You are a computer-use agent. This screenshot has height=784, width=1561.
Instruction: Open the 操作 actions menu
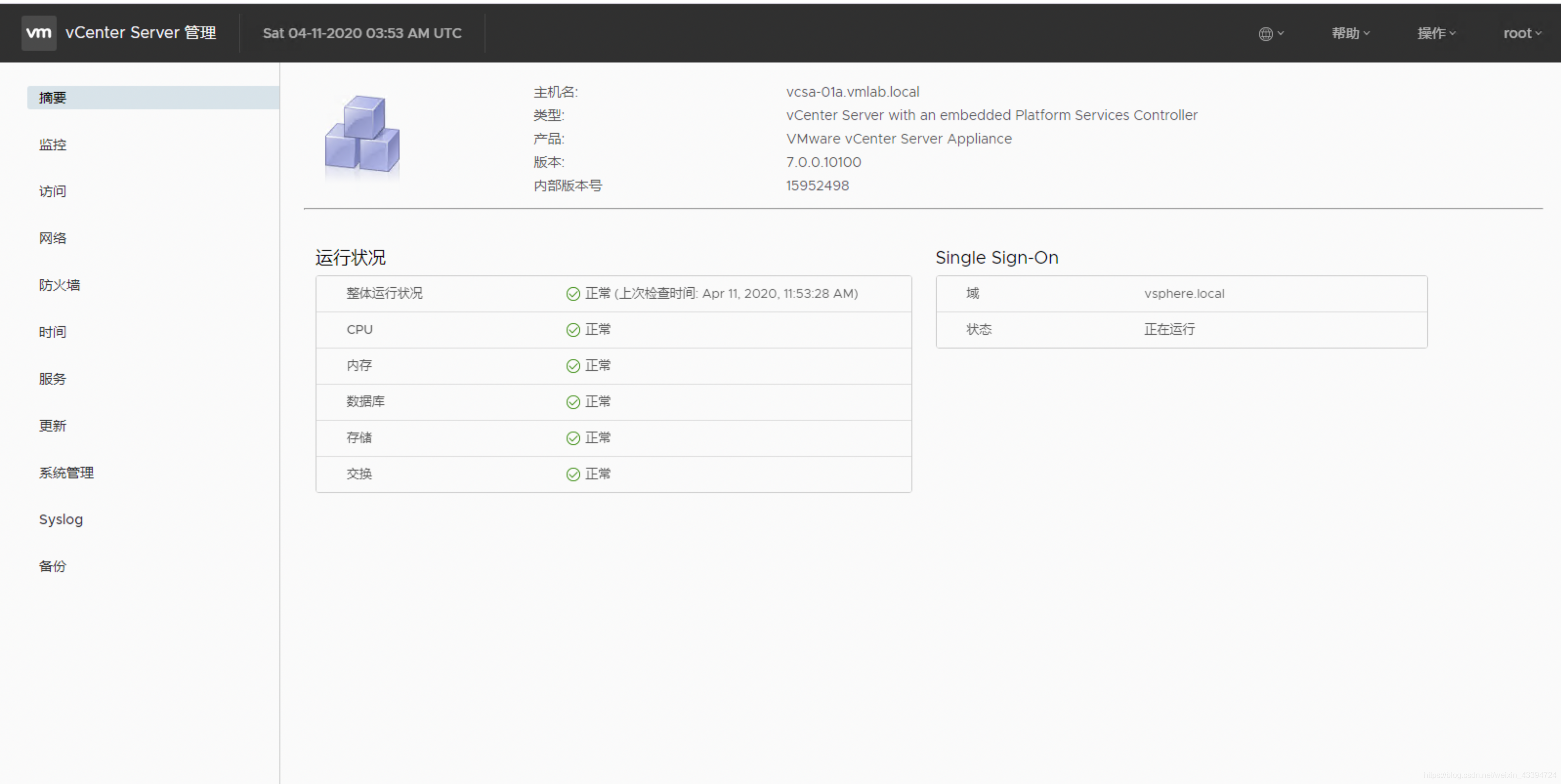click(x=1436, y=33)
